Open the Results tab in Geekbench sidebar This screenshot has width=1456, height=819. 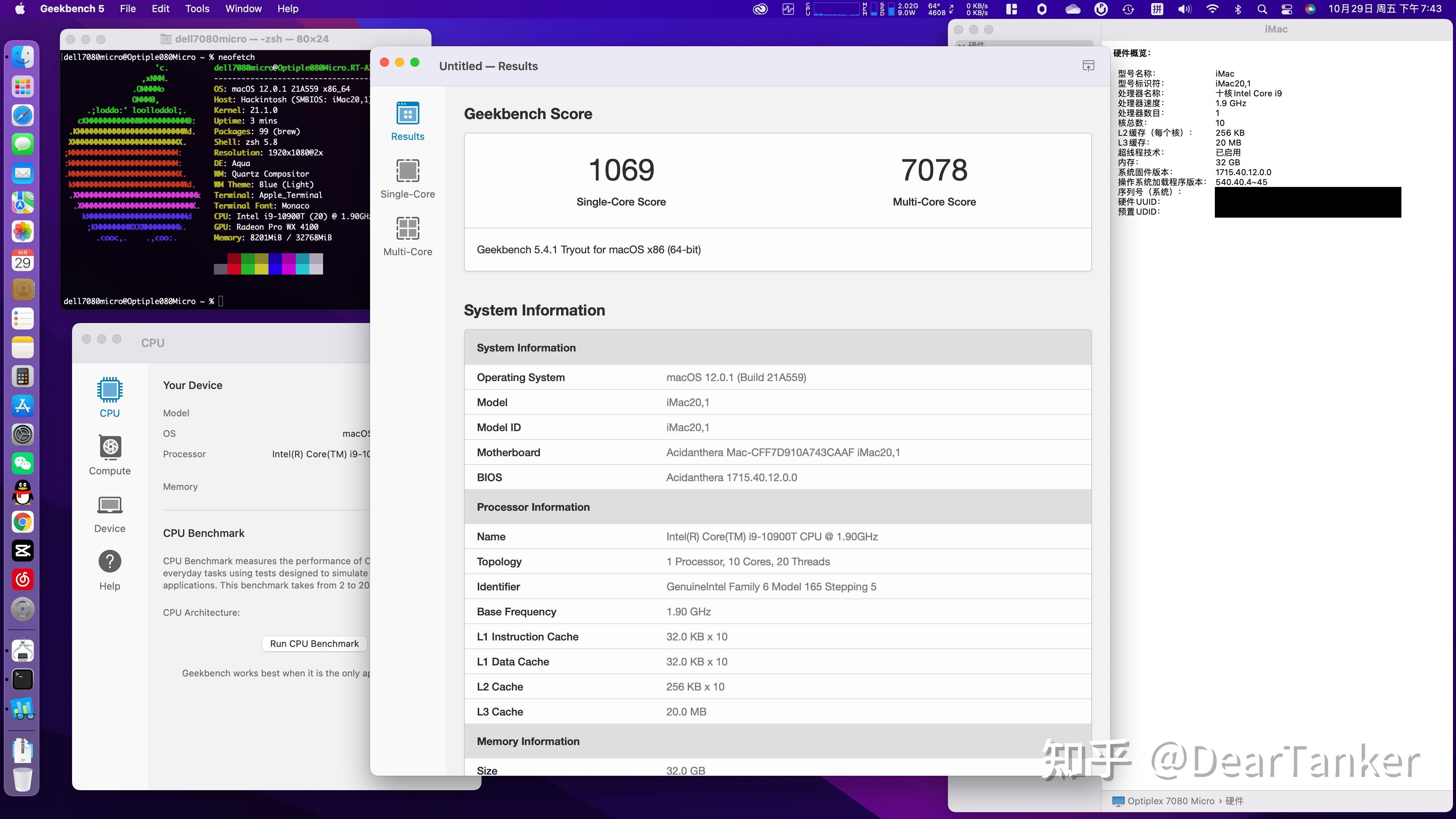pos(408,121)
